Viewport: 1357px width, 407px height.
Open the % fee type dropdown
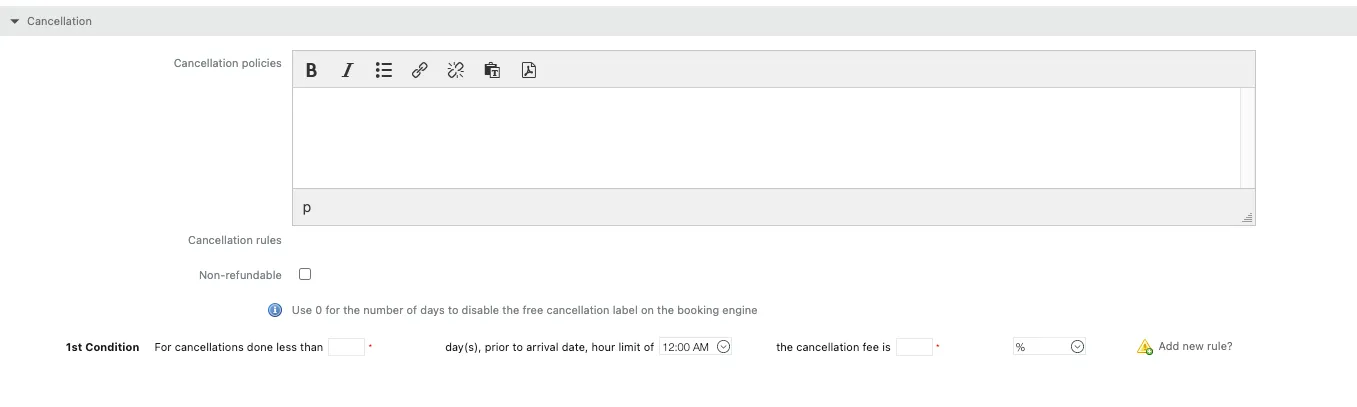tap(1049, 347)
